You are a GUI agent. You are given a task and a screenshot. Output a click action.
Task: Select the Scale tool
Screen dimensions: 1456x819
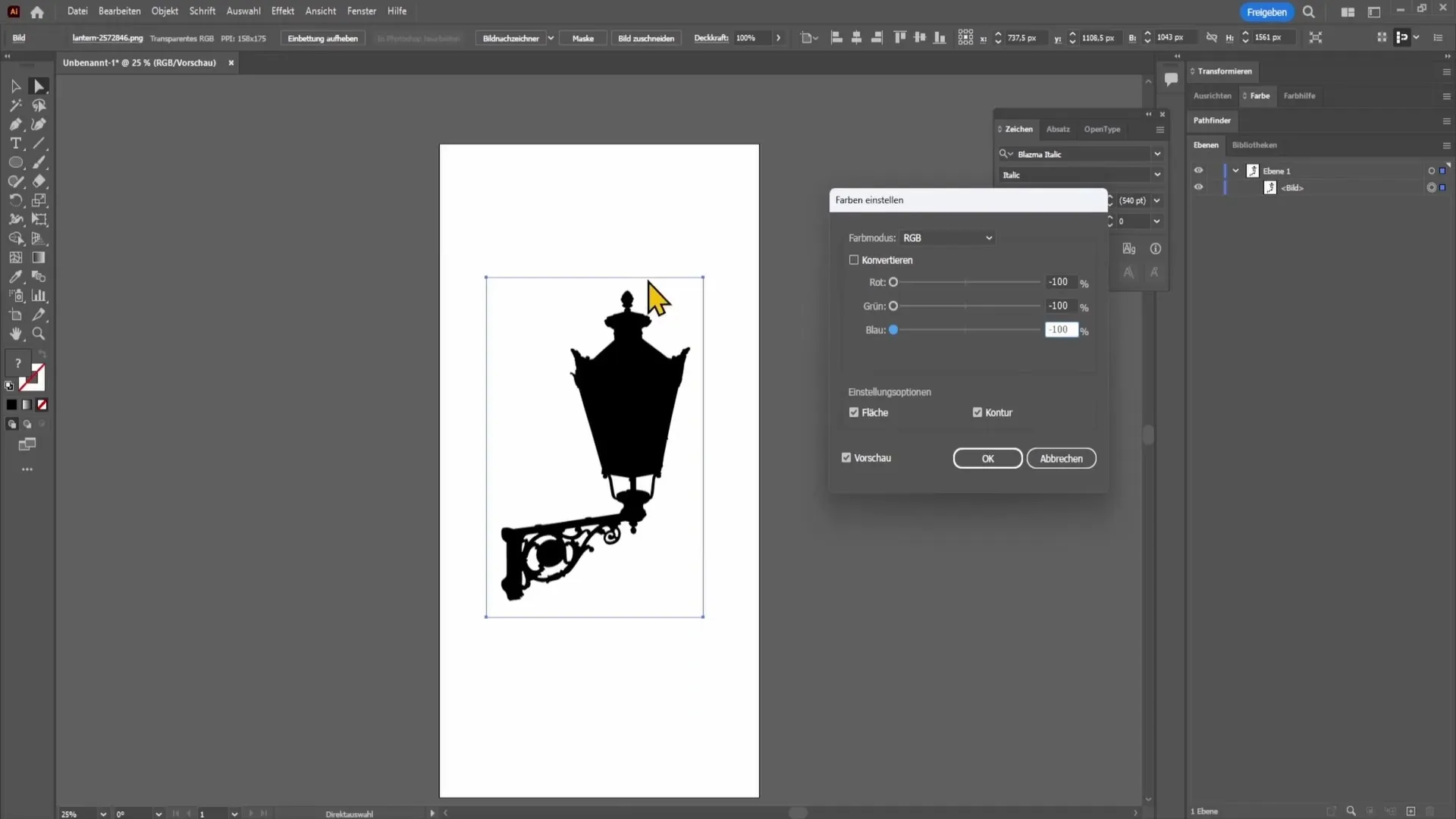point(39,200)
